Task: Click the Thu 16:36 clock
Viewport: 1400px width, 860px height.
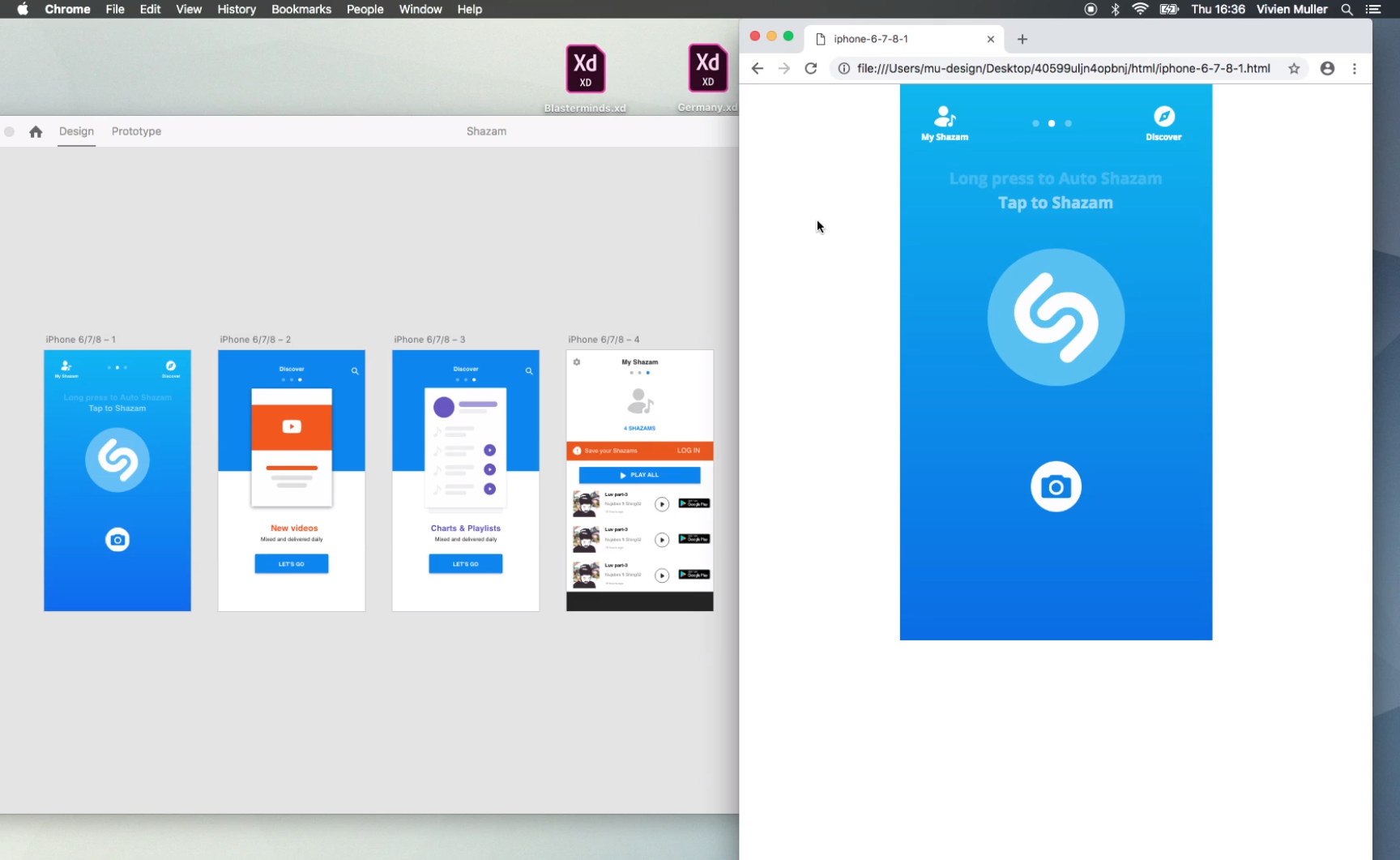Action: click(x=1218, y=9)
